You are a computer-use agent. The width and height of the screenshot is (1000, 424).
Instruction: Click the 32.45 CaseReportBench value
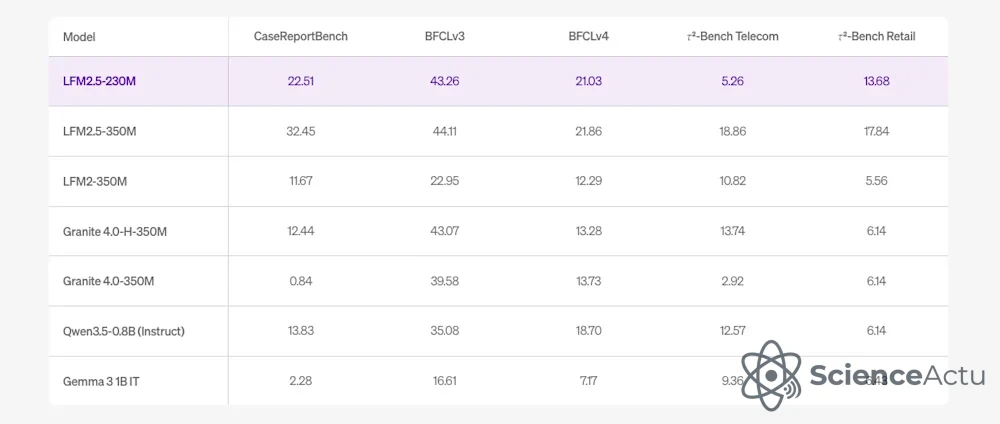pos(301,131)
